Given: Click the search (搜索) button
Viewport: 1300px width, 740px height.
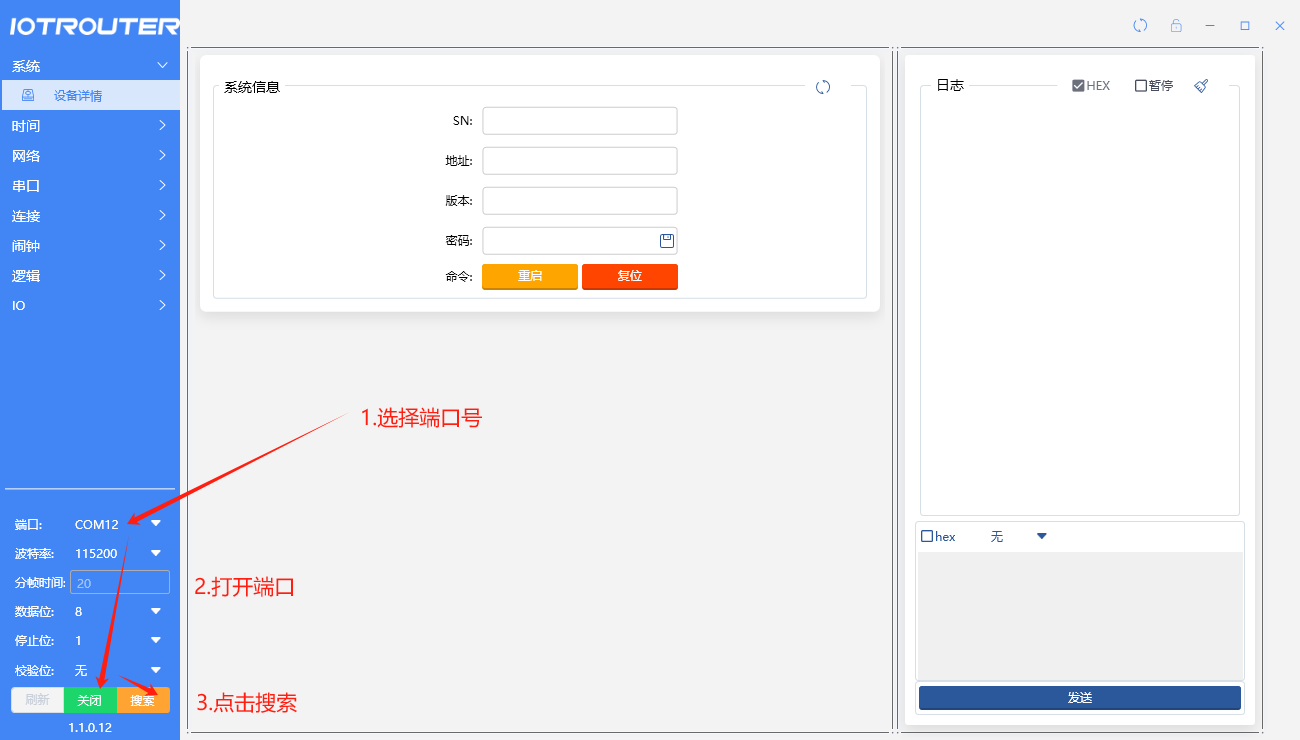Looking at the screenshot, I should pos(143,700).
